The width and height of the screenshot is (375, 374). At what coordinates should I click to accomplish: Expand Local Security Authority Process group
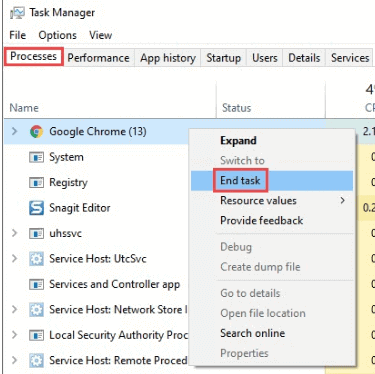click(x=14, y=335)
